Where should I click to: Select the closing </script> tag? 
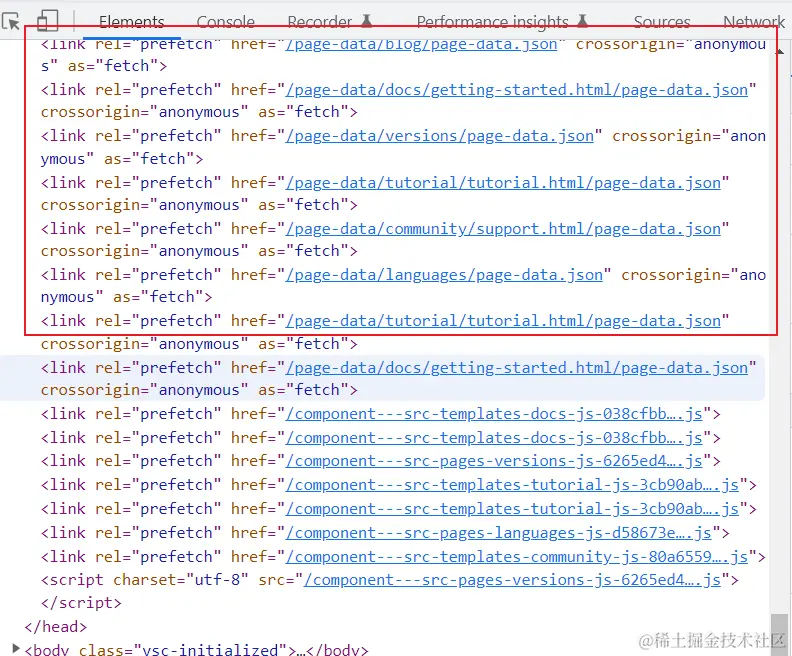pos(81,603)
